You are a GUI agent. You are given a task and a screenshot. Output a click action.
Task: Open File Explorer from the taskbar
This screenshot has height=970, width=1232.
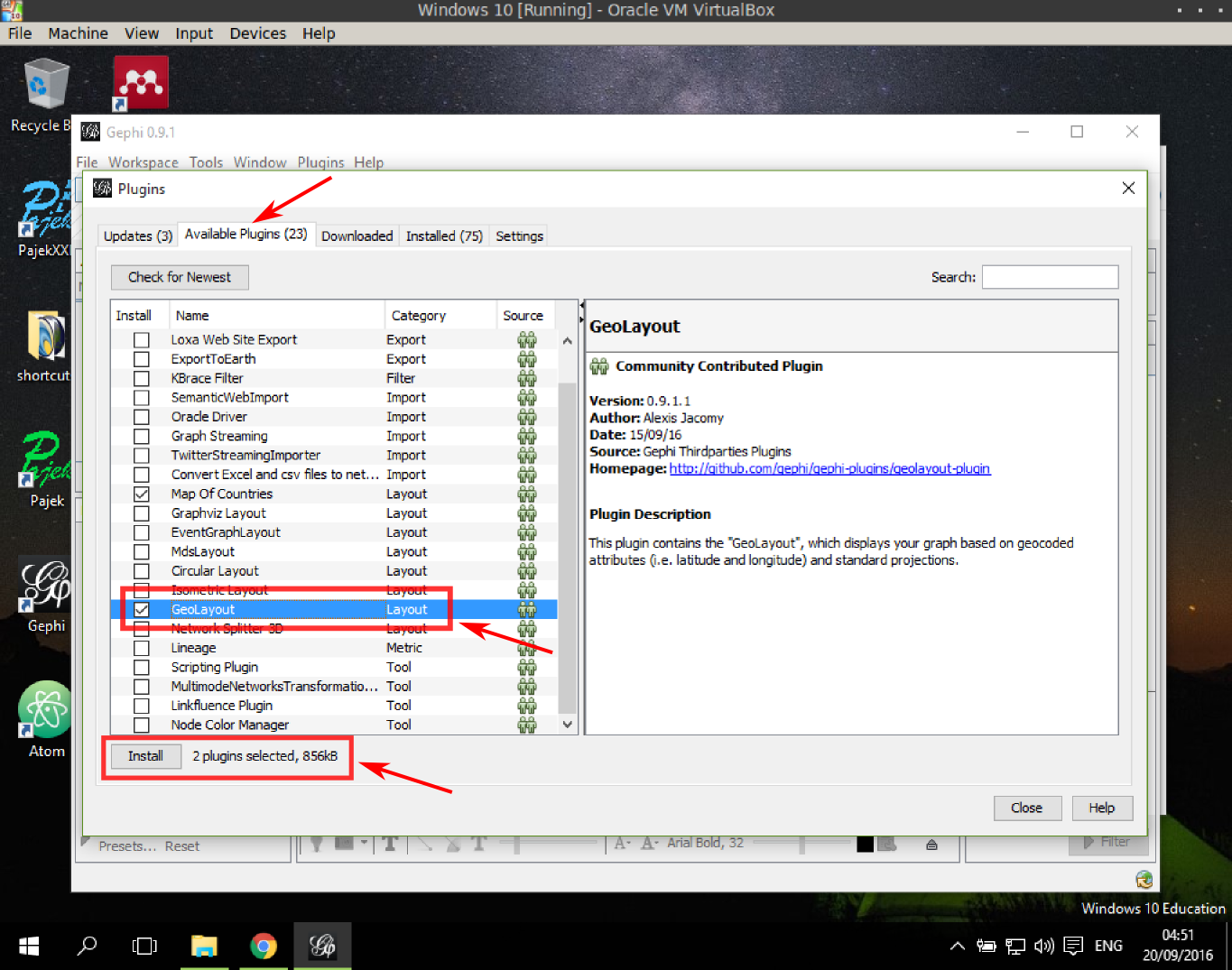[x=204, y=946]
